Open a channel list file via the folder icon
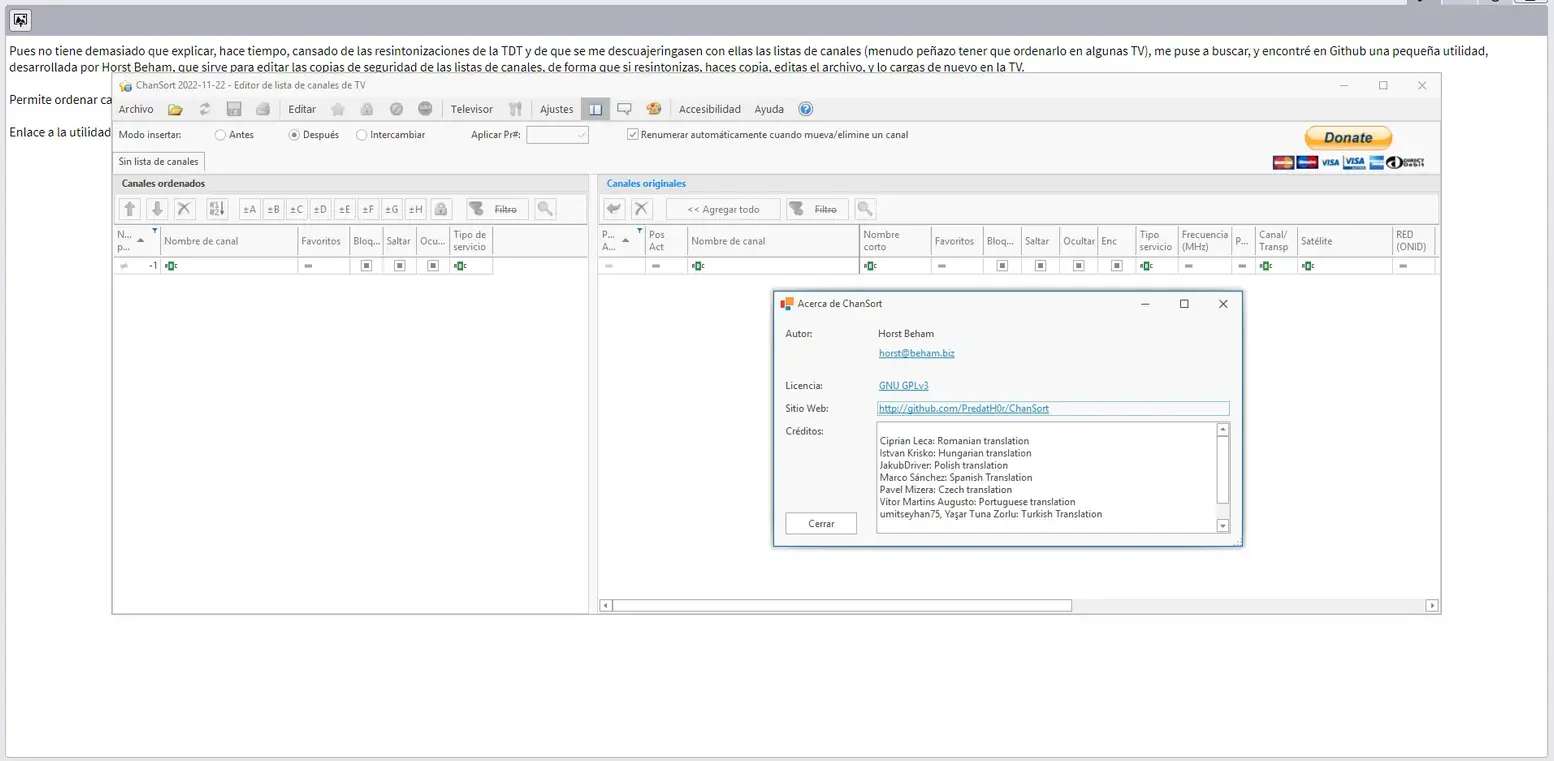This screenshot has width=1554, height=761. tap(175, 109)
